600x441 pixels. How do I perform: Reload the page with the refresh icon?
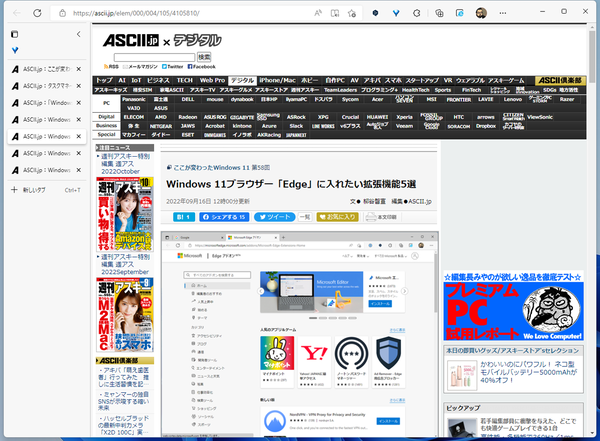coord(37,13)
